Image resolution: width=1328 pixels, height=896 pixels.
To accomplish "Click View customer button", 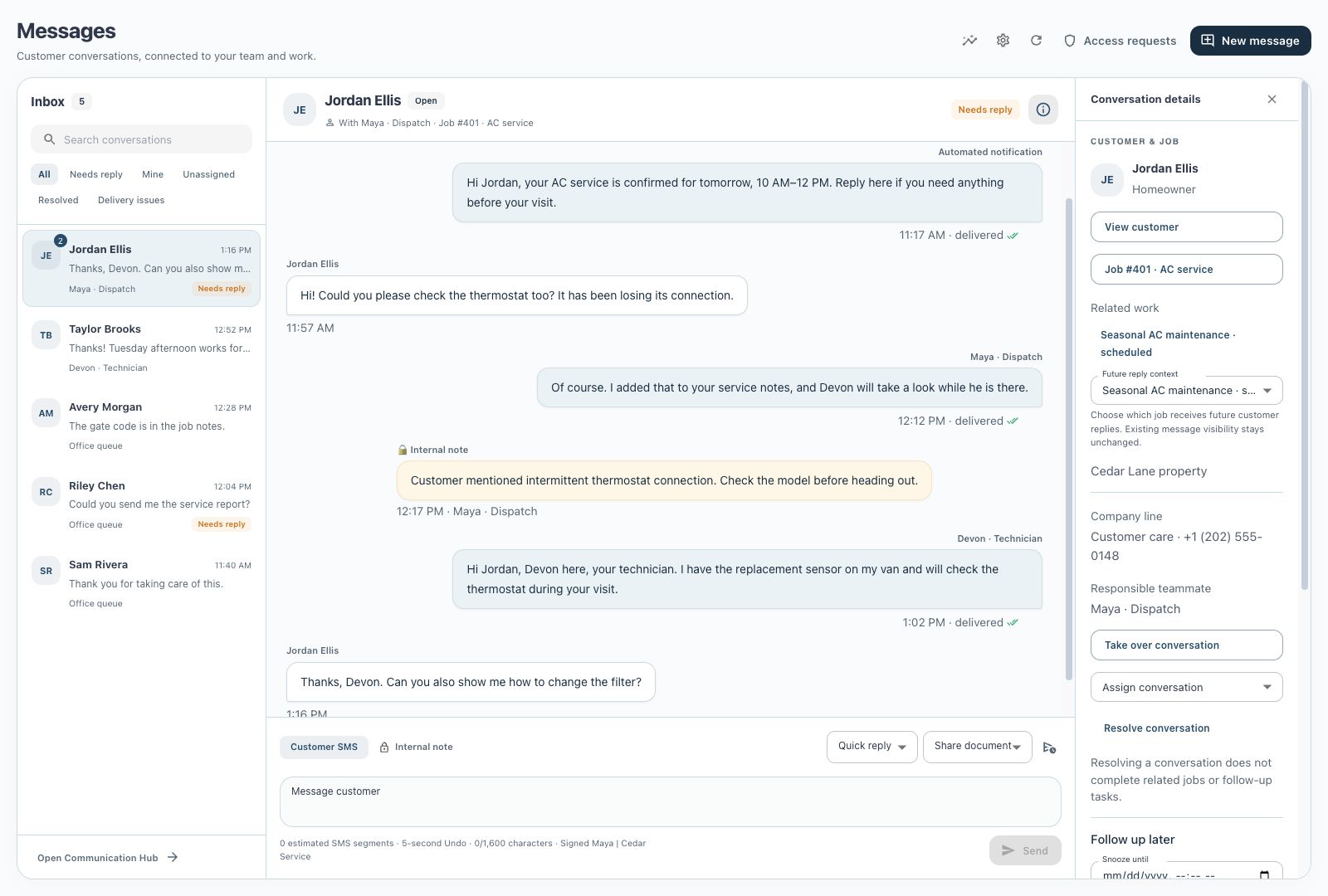I will click(x=1187, y=227).
